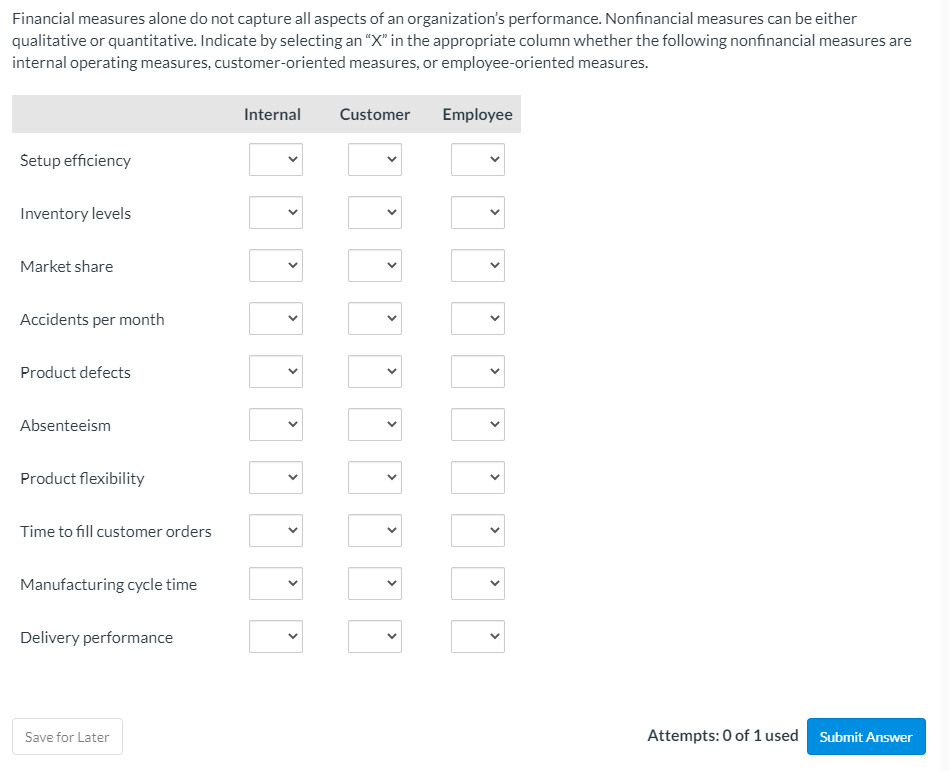The height and width of the screenshot is (771, 949).
Task: Expand Customer dropdown for Market share
Action: tap(375, 265)
